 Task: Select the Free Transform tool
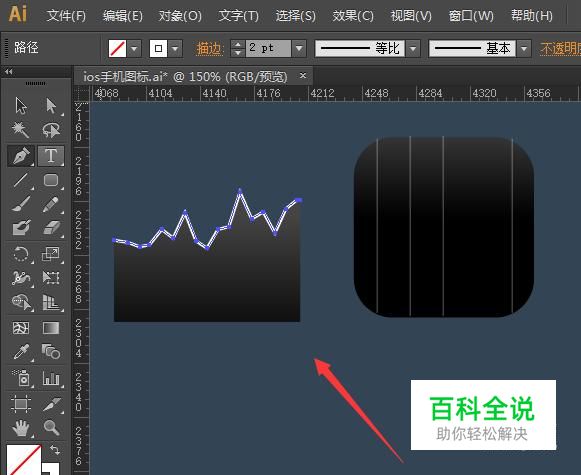pos(51,278)
